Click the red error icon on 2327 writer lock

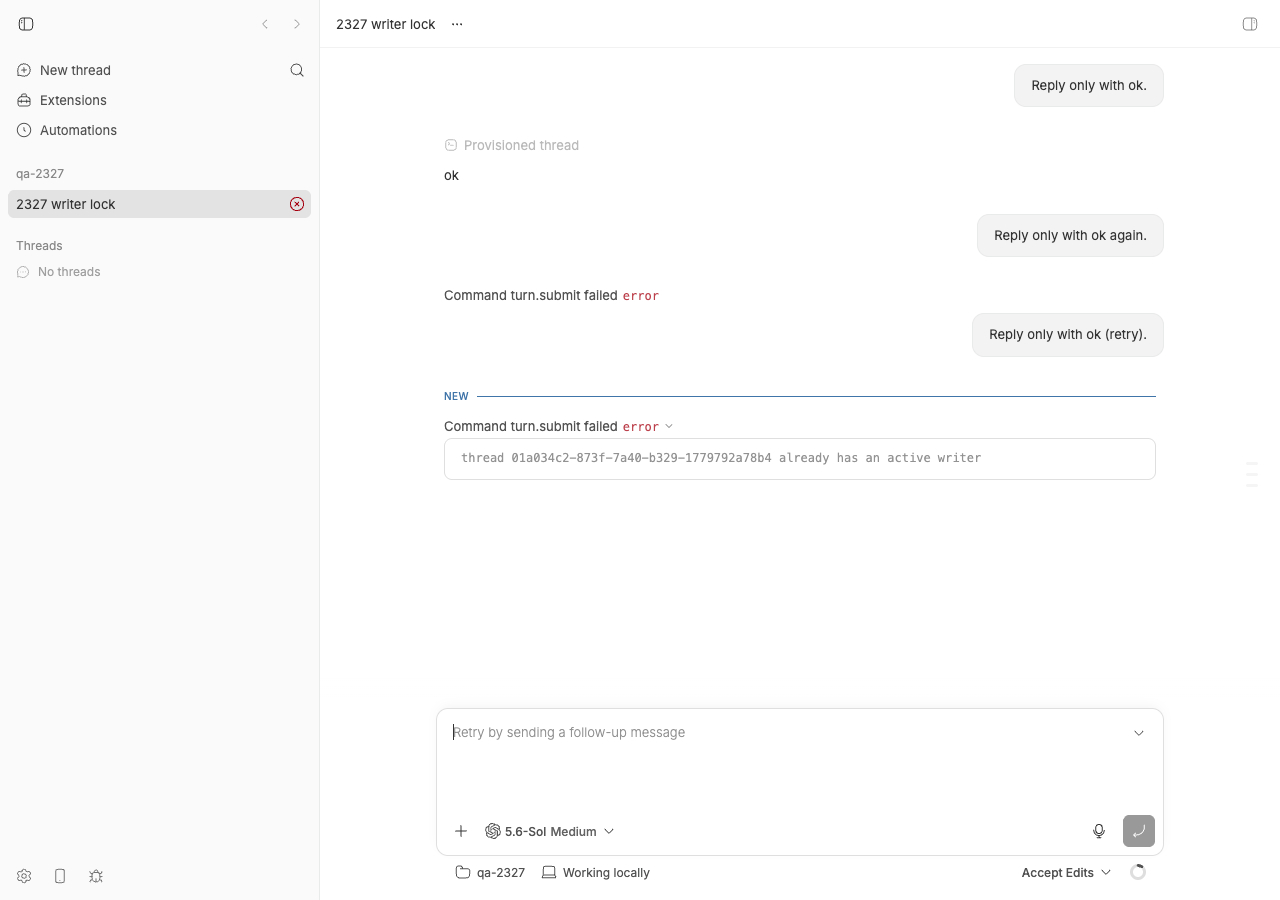pos(297,204)
